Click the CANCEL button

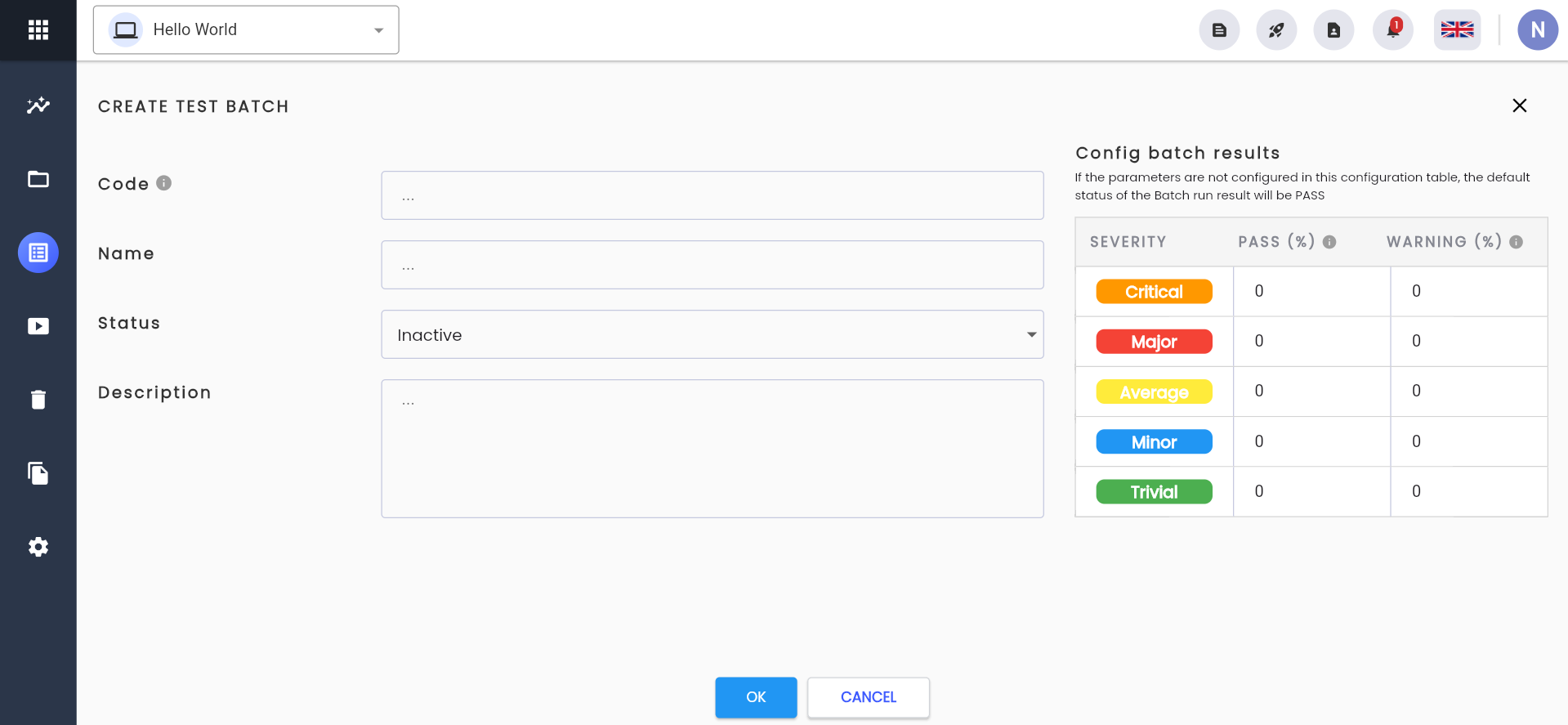point(869,697)
